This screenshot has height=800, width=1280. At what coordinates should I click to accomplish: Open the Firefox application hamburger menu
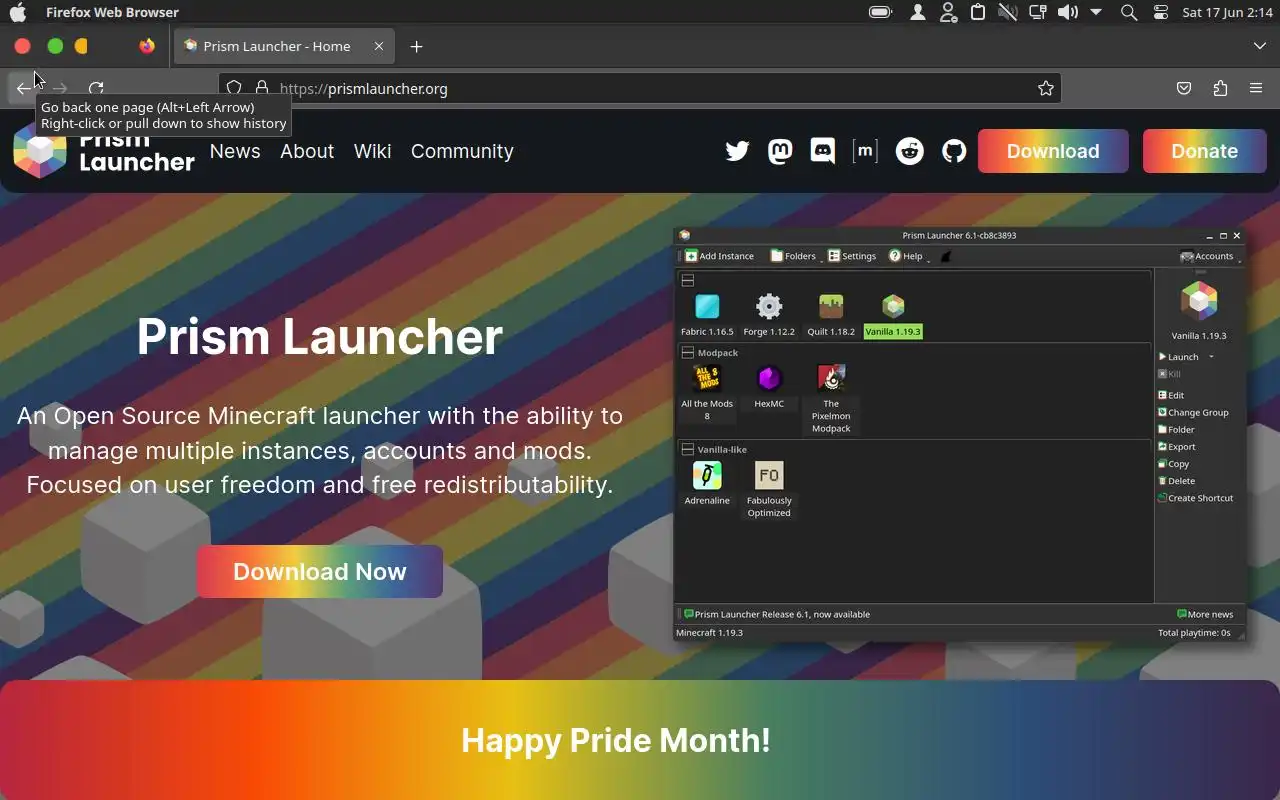pos(1256,88)
